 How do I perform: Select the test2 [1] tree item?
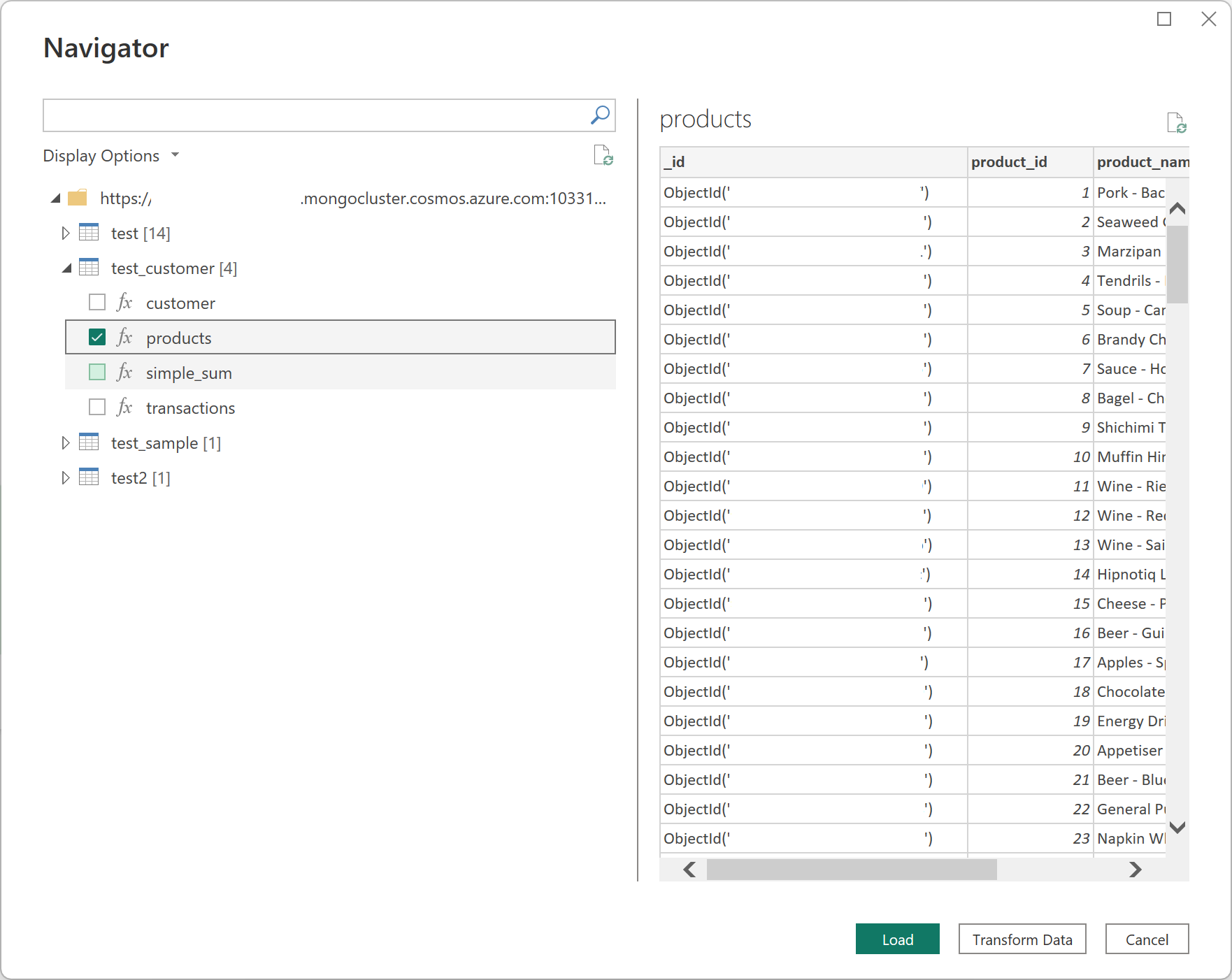click(x=141, y=478)
